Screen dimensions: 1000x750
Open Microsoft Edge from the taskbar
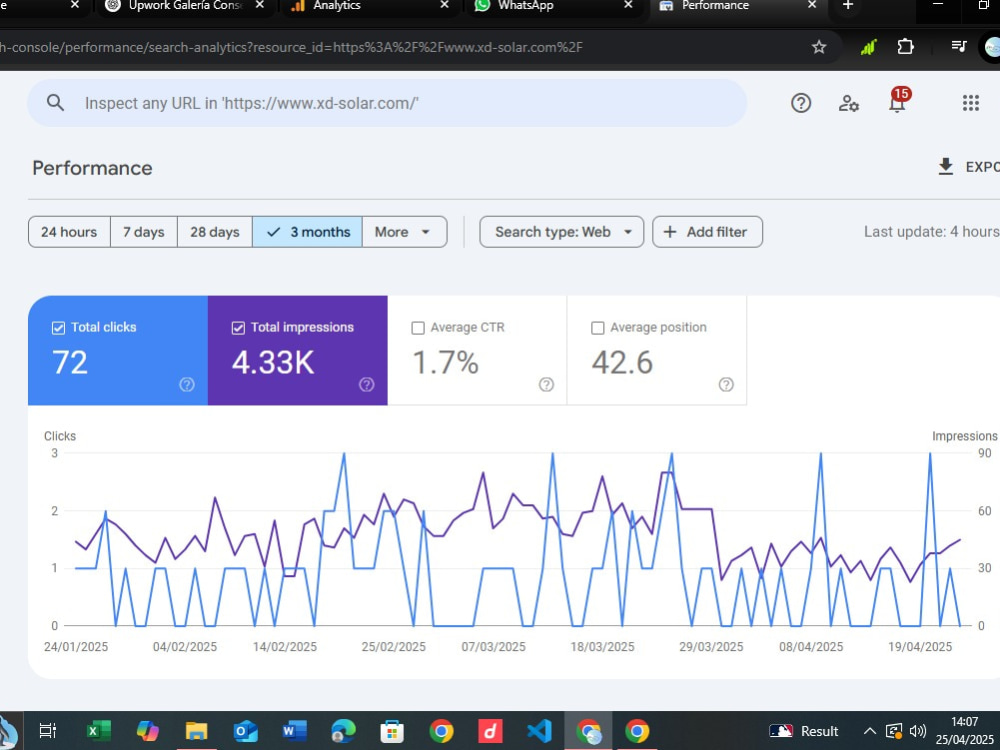pos(343,731)
